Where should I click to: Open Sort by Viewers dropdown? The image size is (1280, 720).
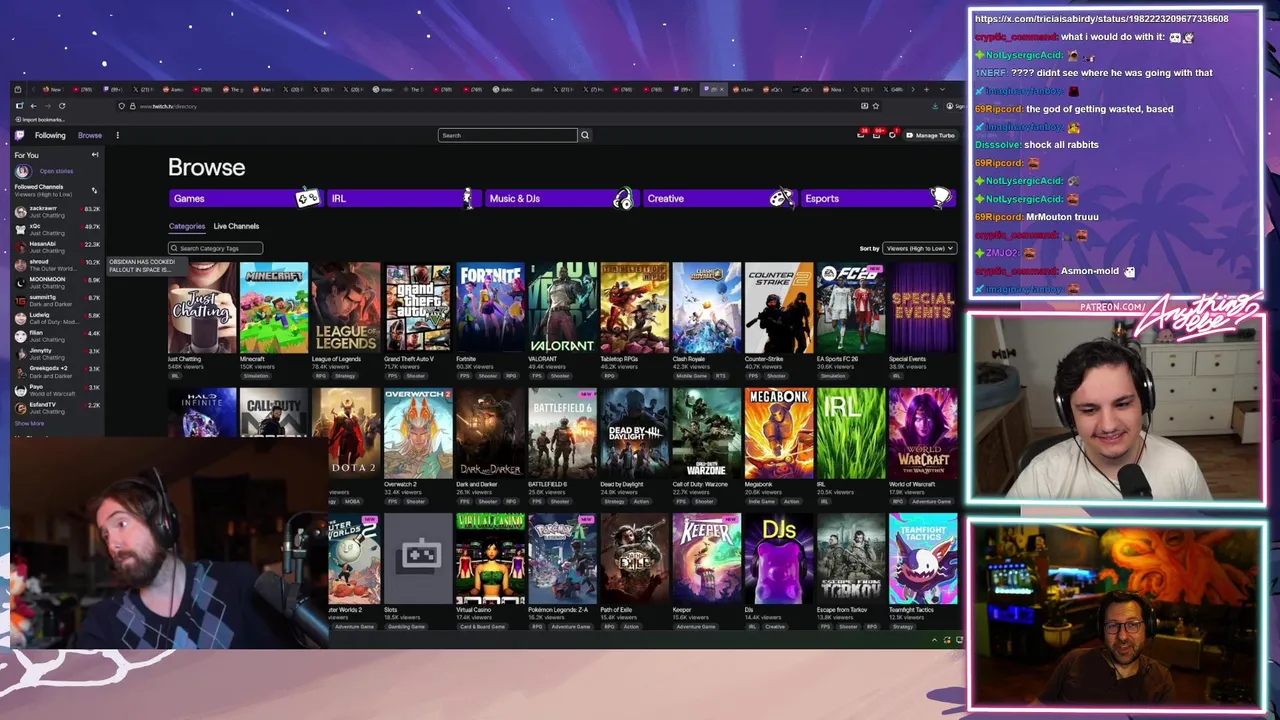pyautogui.click(x=918, y=248)
